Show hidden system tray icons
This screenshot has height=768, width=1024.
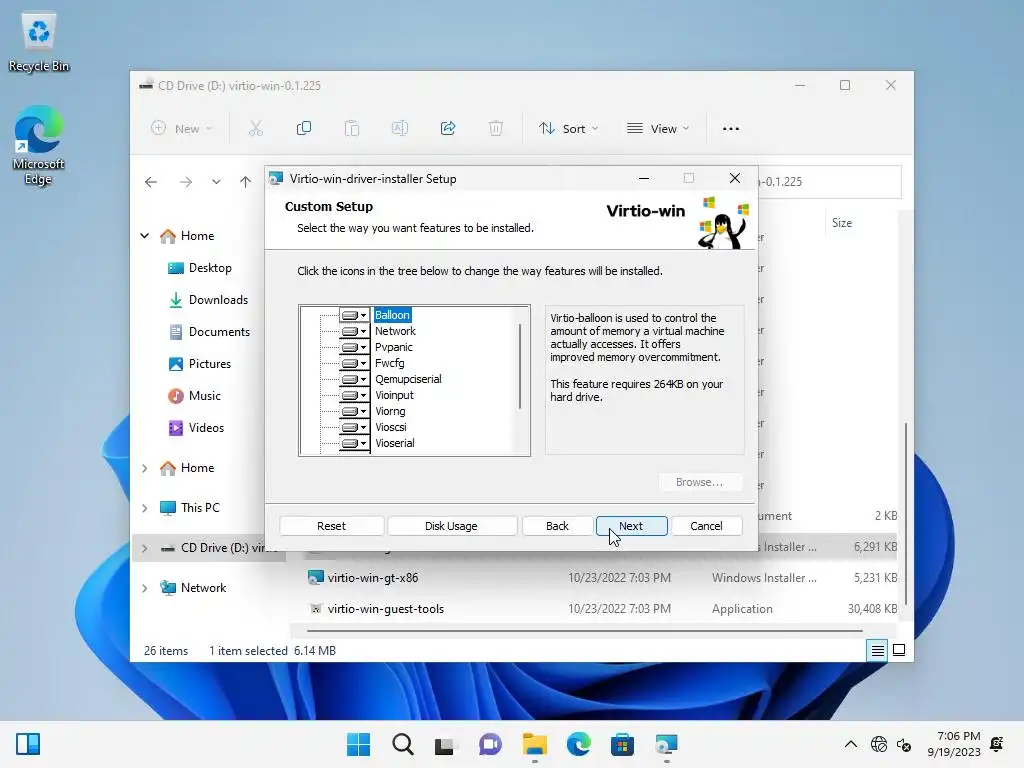coord(850,744)
